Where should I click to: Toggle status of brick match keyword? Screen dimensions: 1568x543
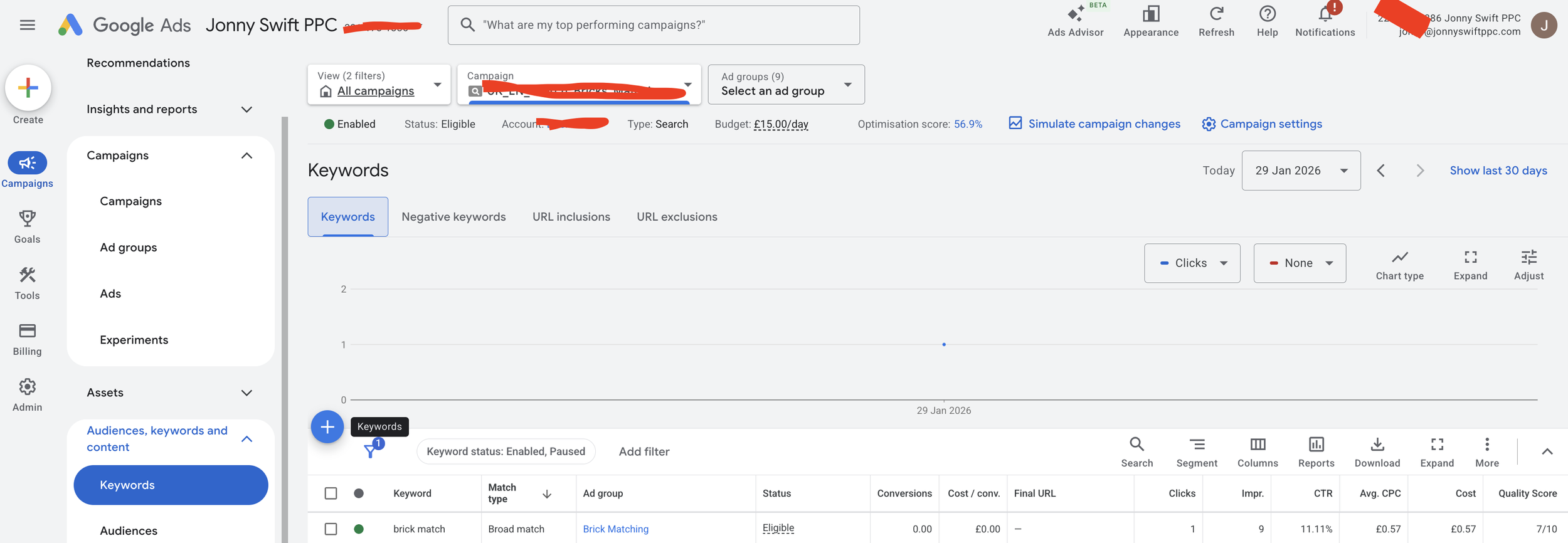pyautogui.click(x=359, y=529)
